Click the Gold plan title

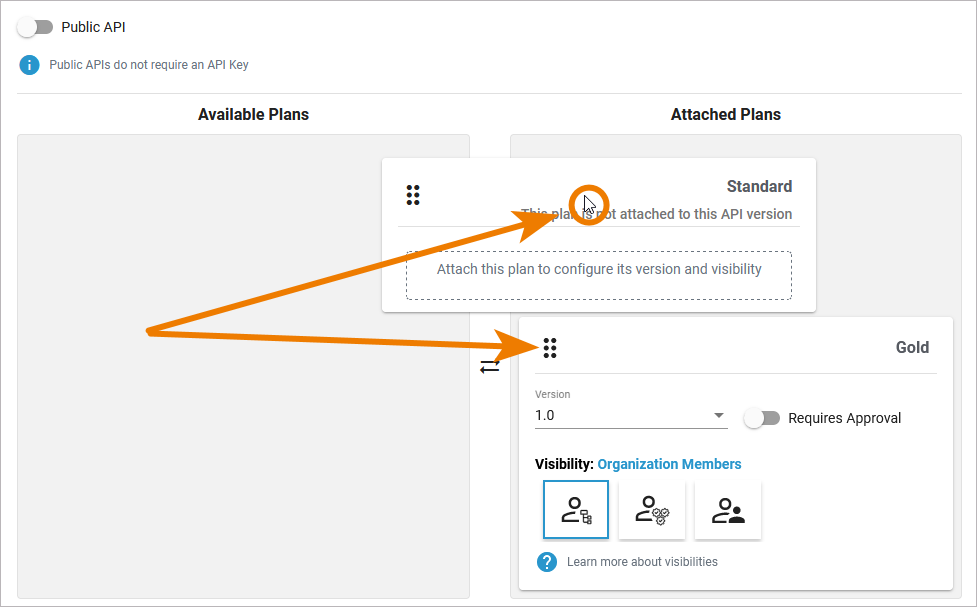pos(912,348)
